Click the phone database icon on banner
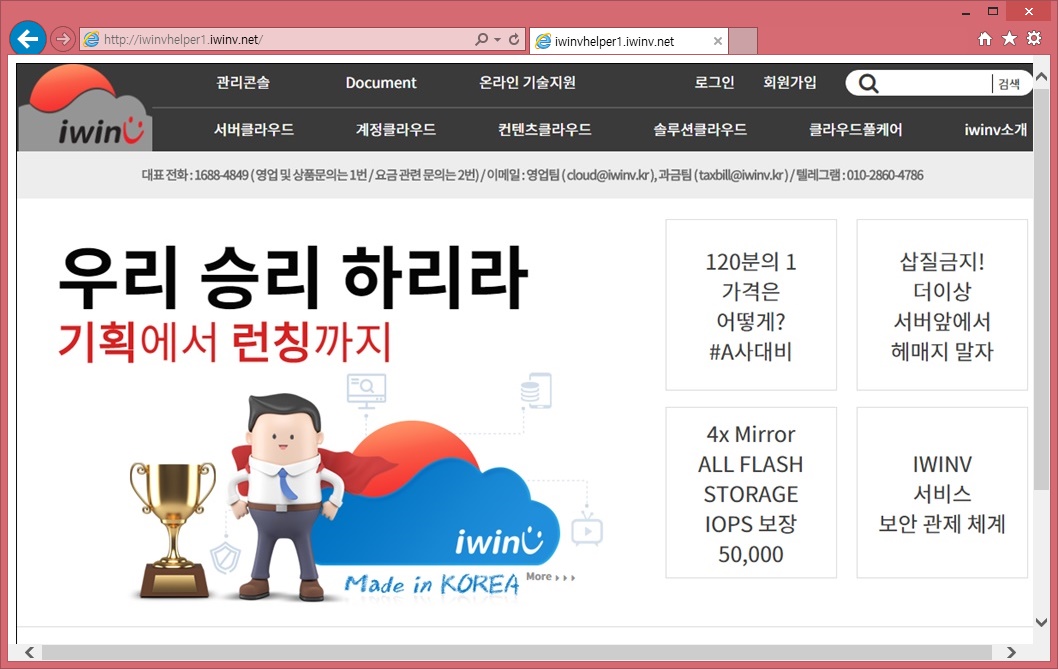 pos(537,391)
